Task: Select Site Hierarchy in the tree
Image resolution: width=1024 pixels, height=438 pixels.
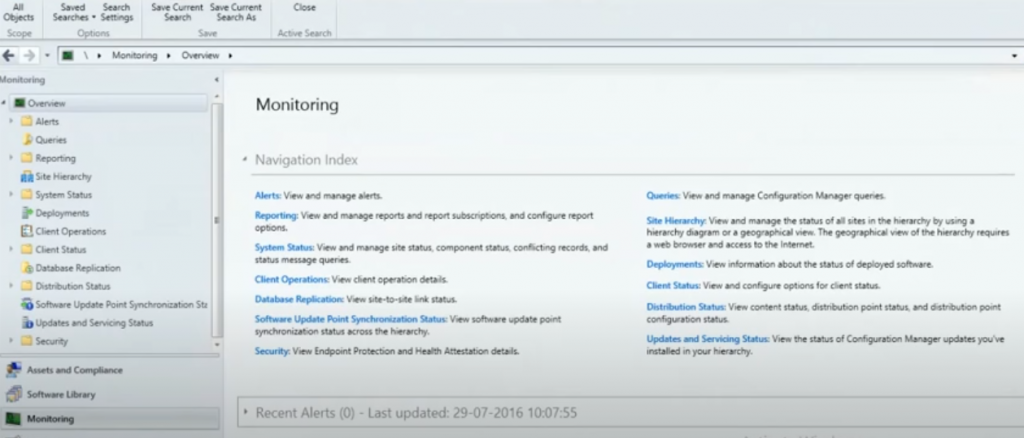Action: (63, 176)
